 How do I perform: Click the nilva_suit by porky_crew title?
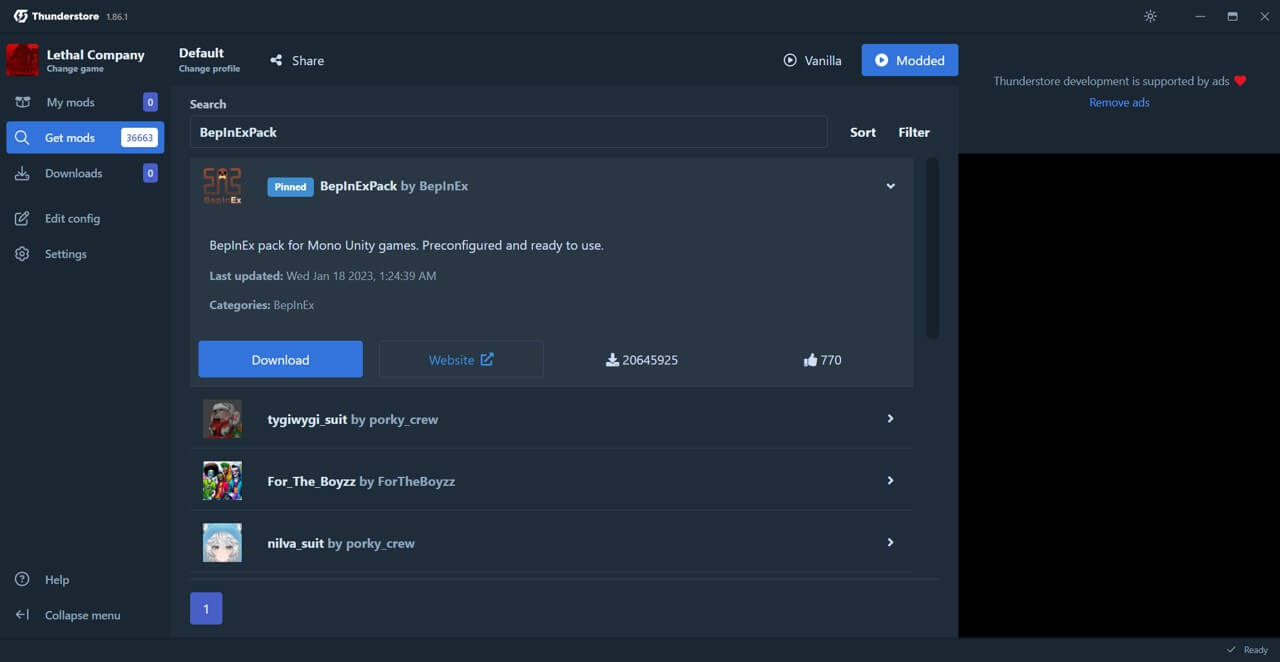pos(341,543)
